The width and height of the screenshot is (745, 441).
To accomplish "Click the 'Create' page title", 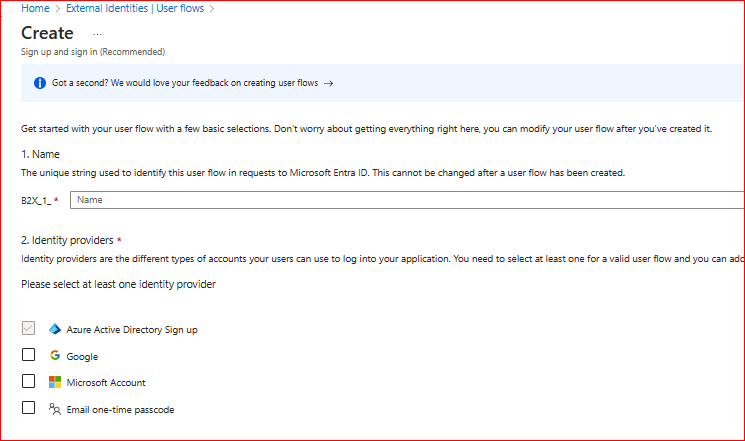I will click(48, 33).
